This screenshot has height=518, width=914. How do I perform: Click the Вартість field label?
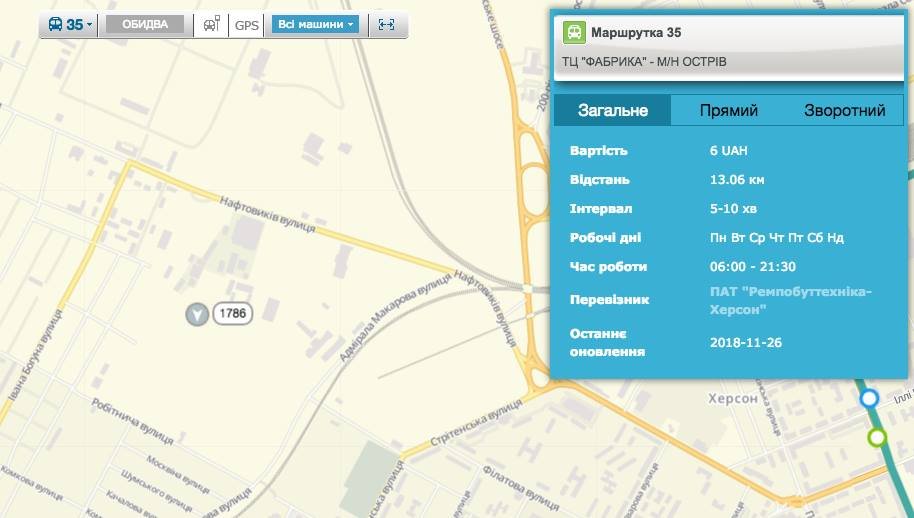(598, 150)
